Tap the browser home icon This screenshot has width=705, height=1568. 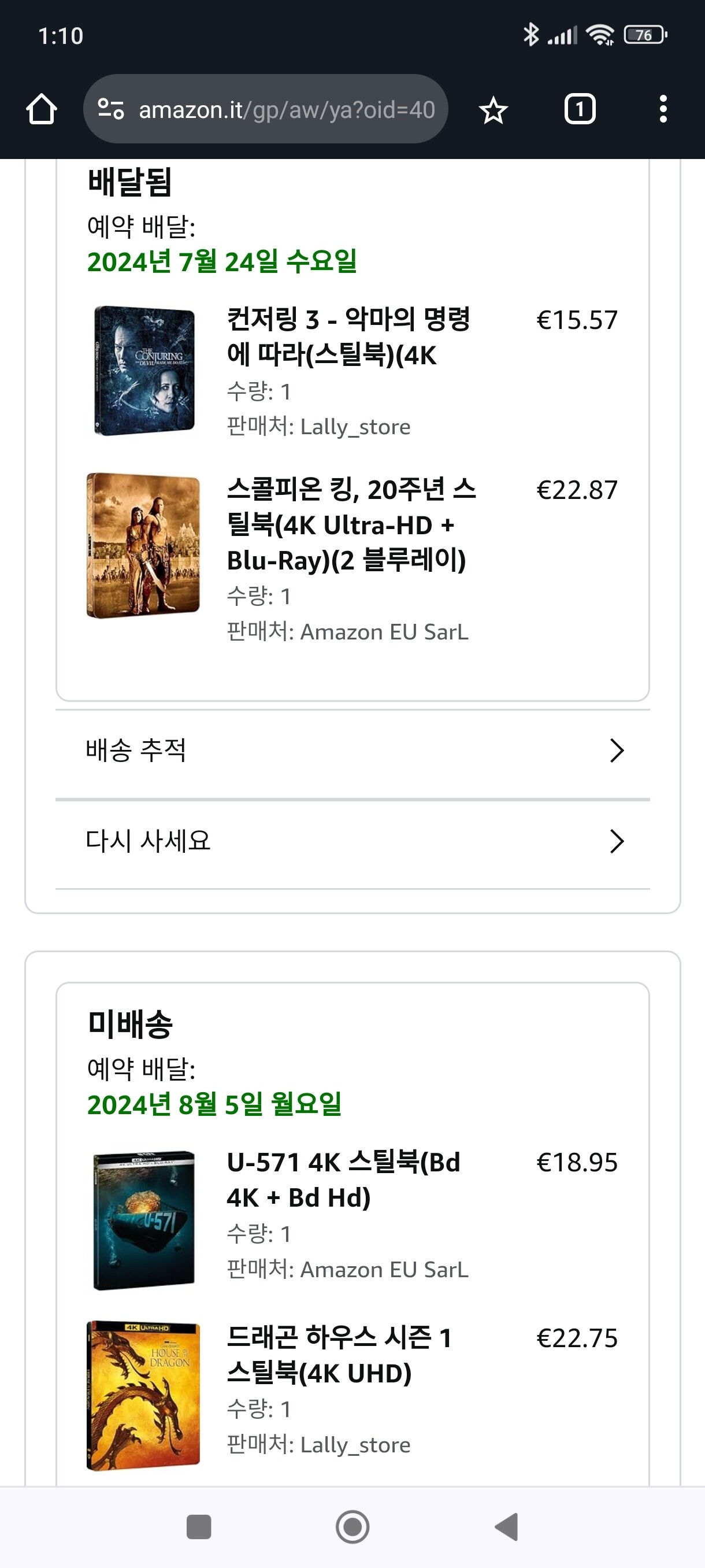[42, 110]
